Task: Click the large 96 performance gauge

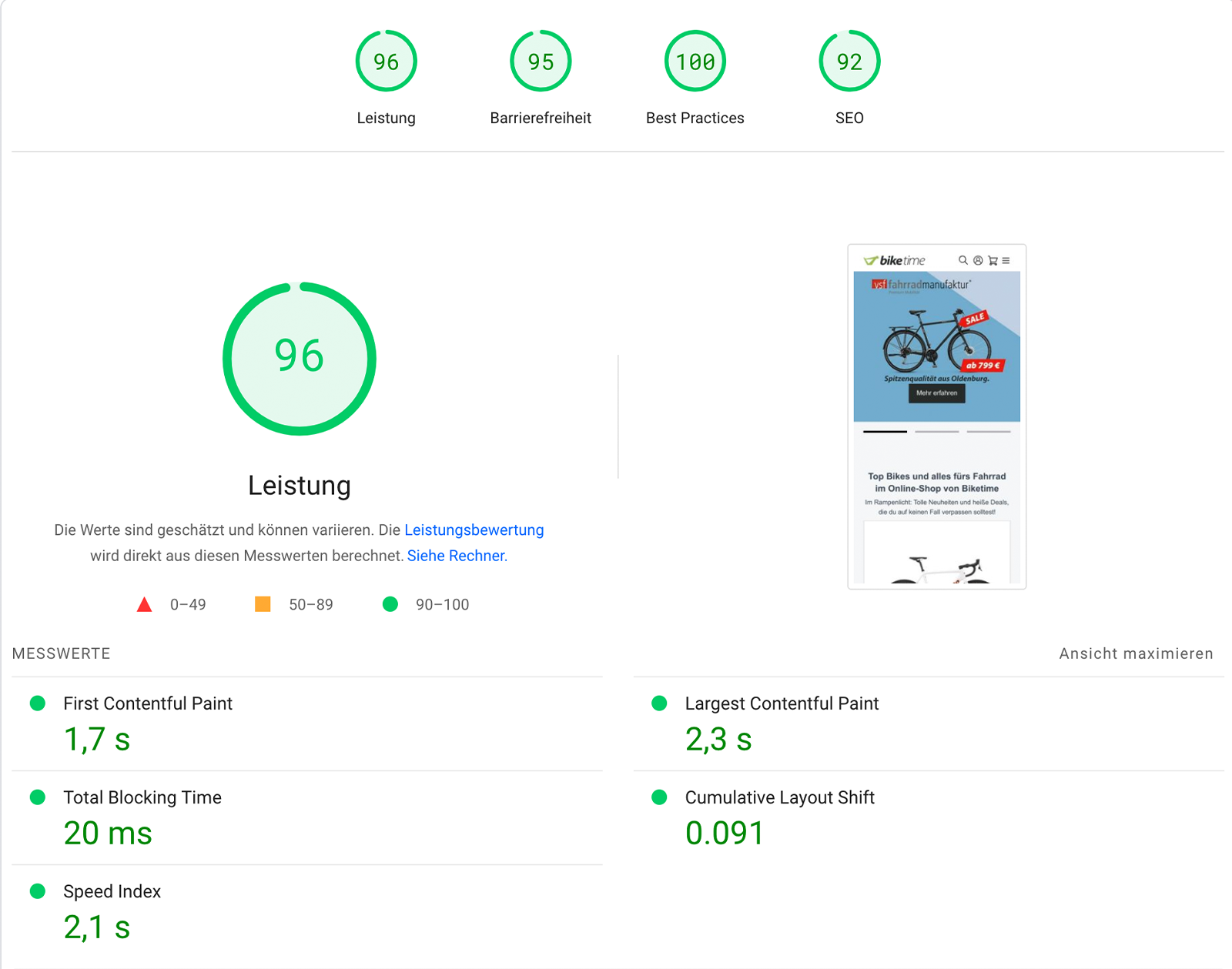Action: 300,359
